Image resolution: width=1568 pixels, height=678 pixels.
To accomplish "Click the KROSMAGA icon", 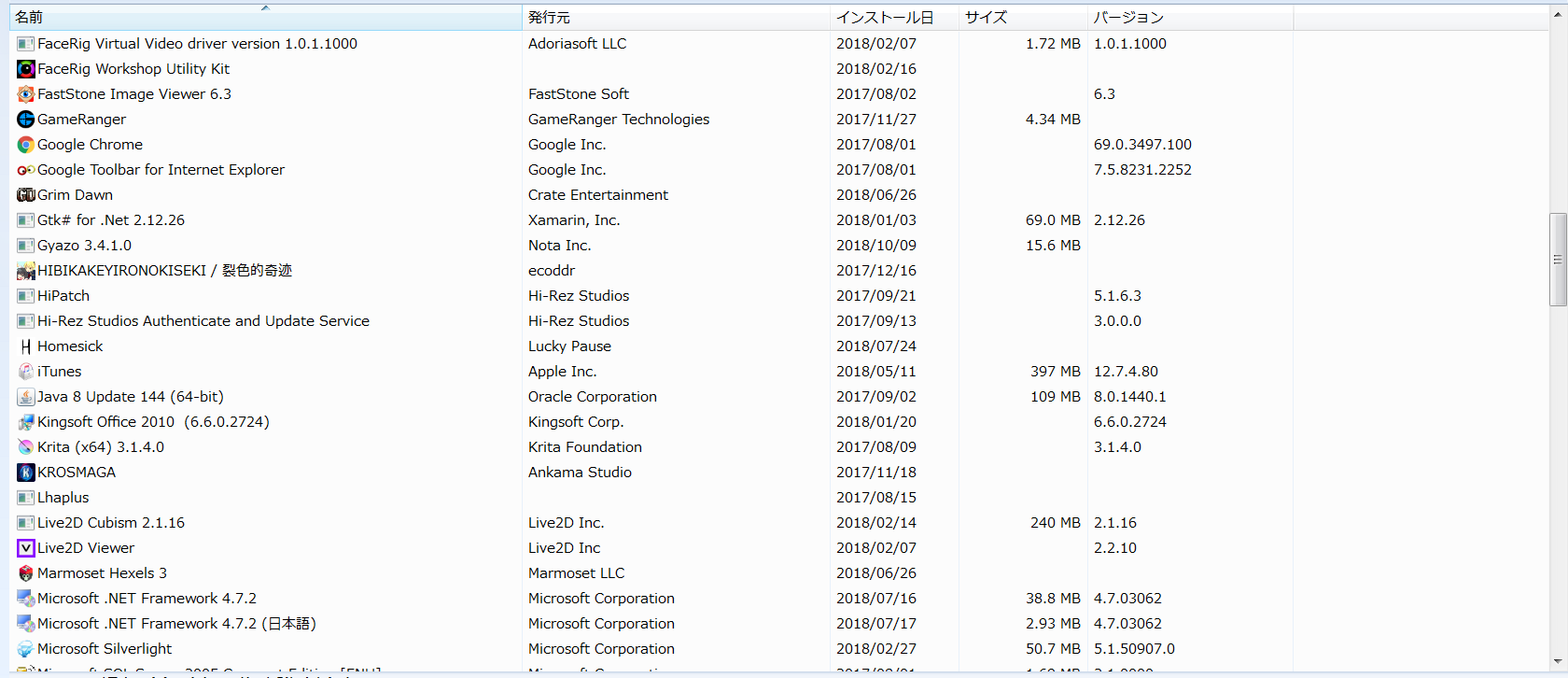I will point(26,473).
